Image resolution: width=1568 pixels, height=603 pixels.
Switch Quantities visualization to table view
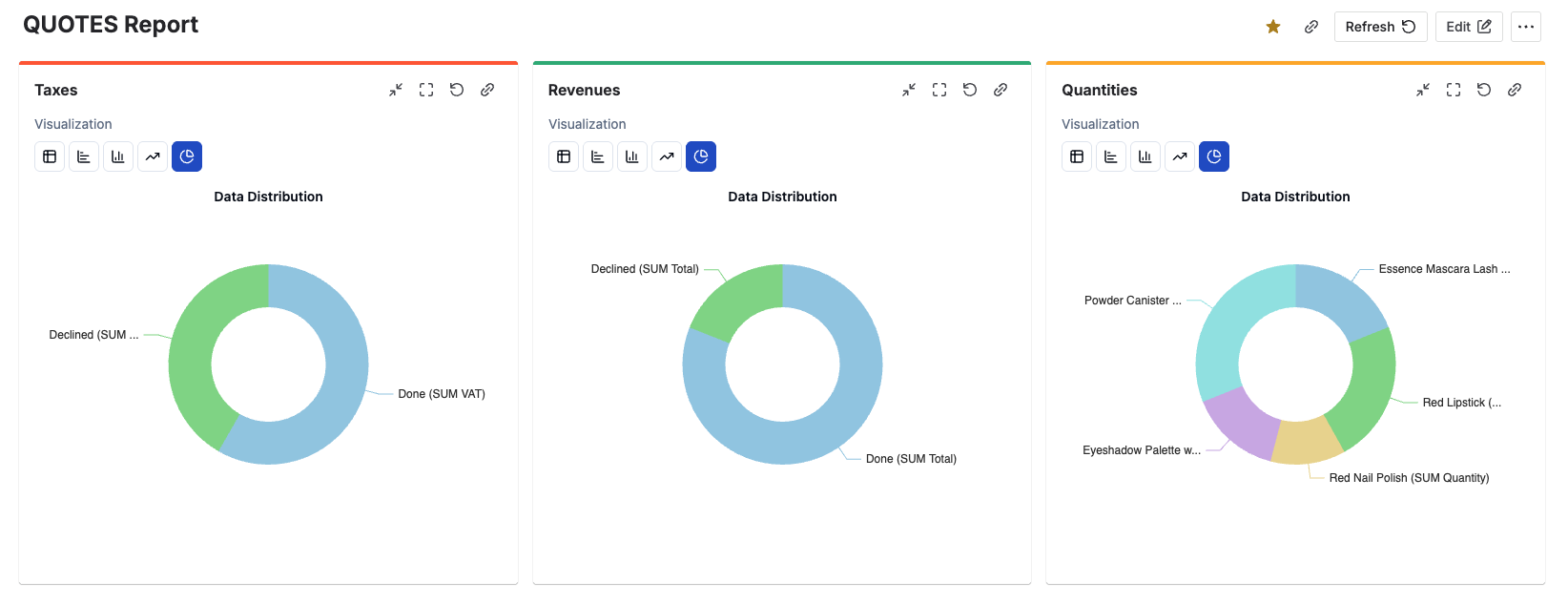[1077, 156]
